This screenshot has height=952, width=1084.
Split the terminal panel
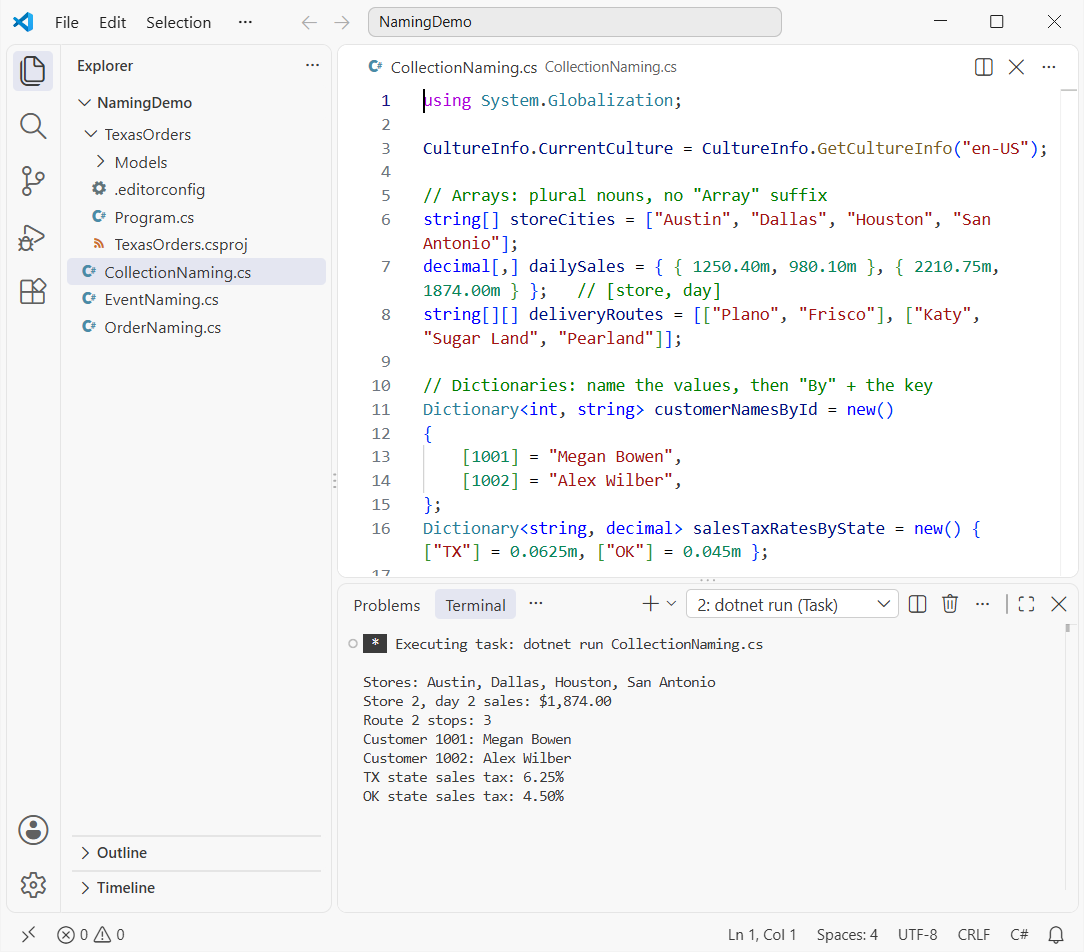point(917,604)
